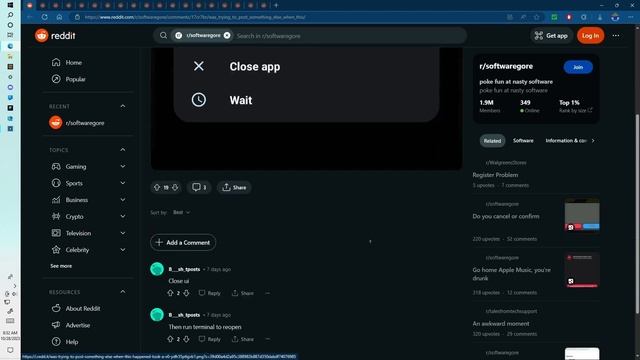Downvote "Then run terminal to reopen" comment
640x360 pixels.
click(x=186, y=339)
